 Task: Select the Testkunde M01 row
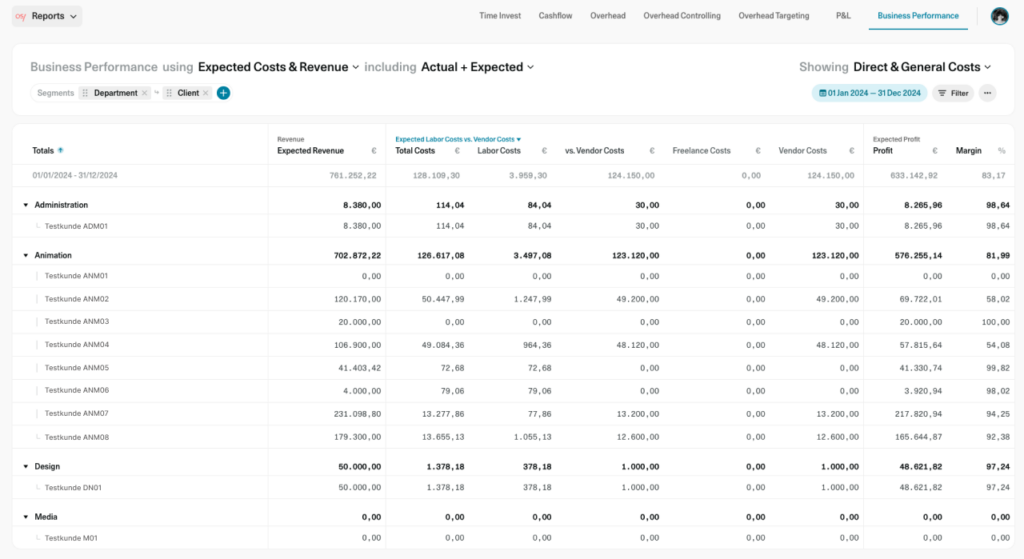point(513,538)
